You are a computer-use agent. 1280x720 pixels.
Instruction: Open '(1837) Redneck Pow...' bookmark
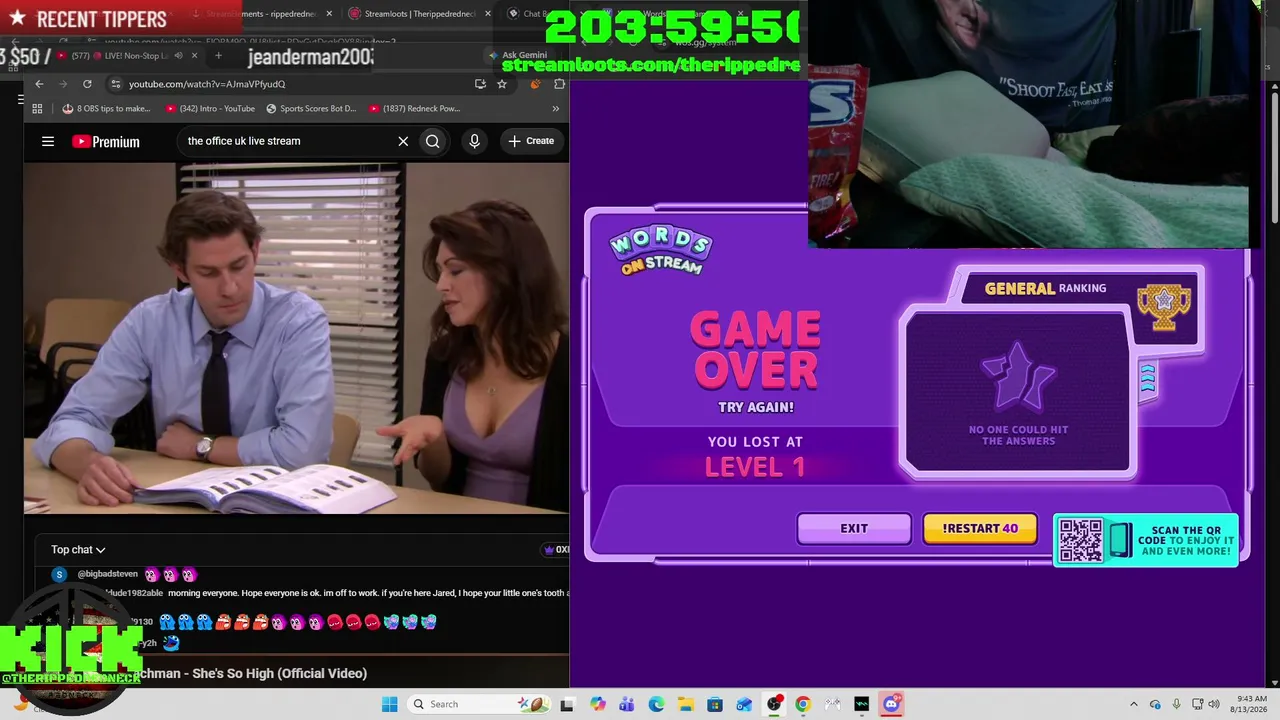(x=414, y=108)
